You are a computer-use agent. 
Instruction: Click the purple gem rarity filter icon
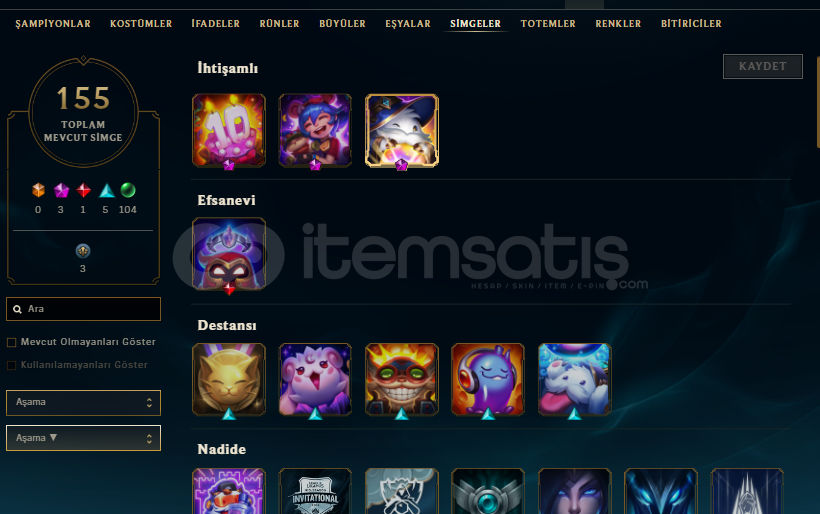click(61, 190)
